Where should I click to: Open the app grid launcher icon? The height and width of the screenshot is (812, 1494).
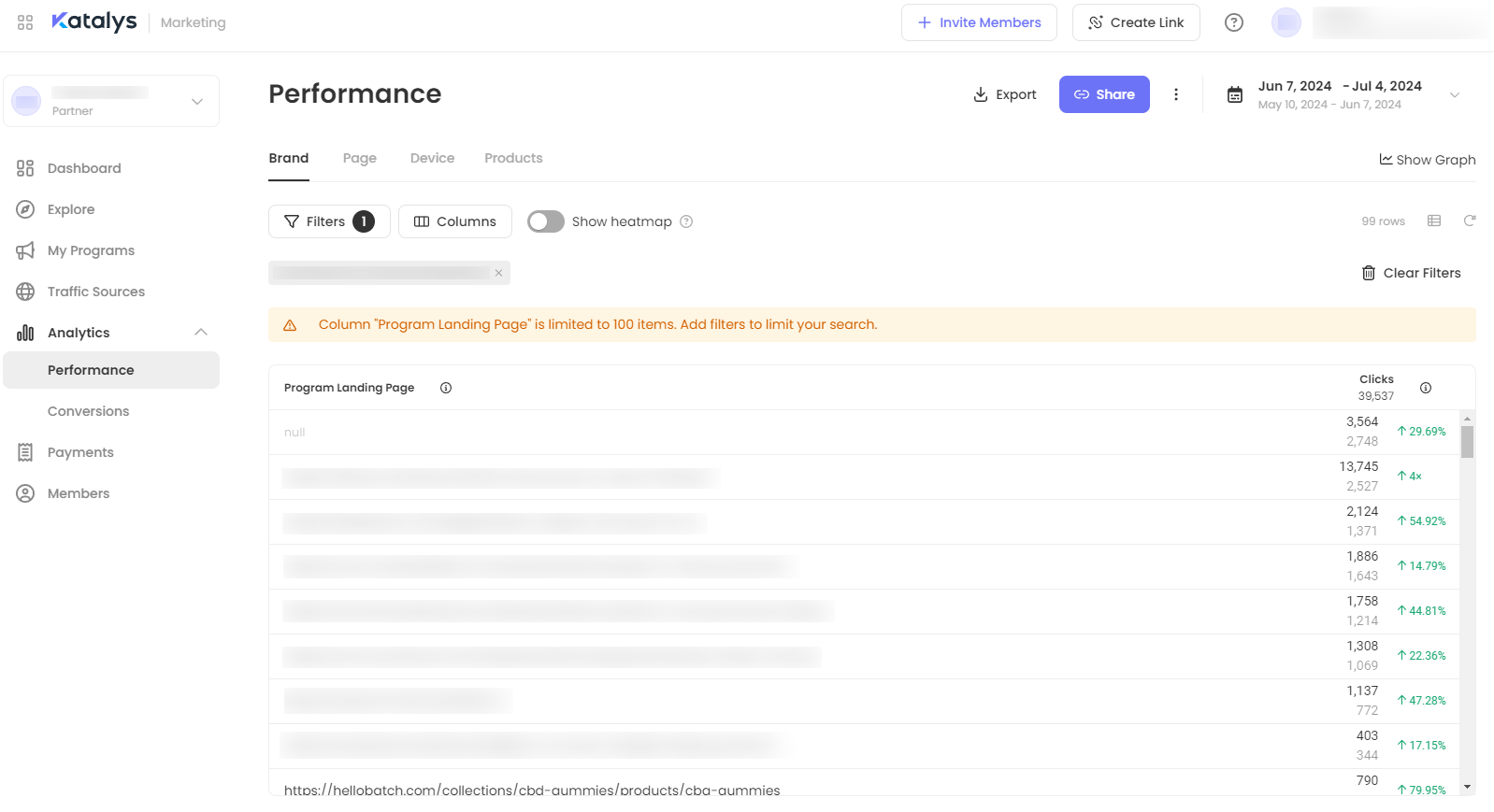25,22
